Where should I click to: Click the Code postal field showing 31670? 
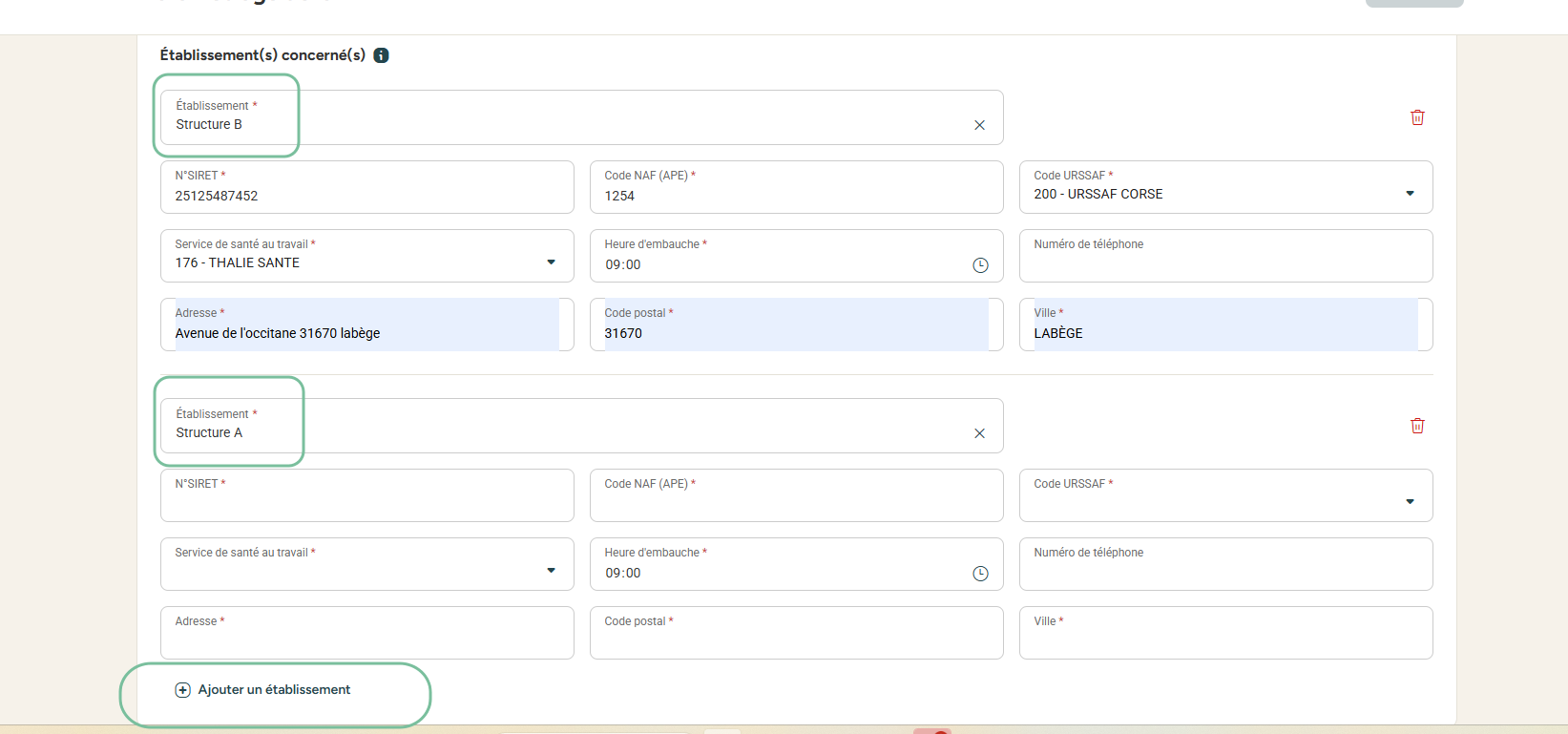point(796,333)
